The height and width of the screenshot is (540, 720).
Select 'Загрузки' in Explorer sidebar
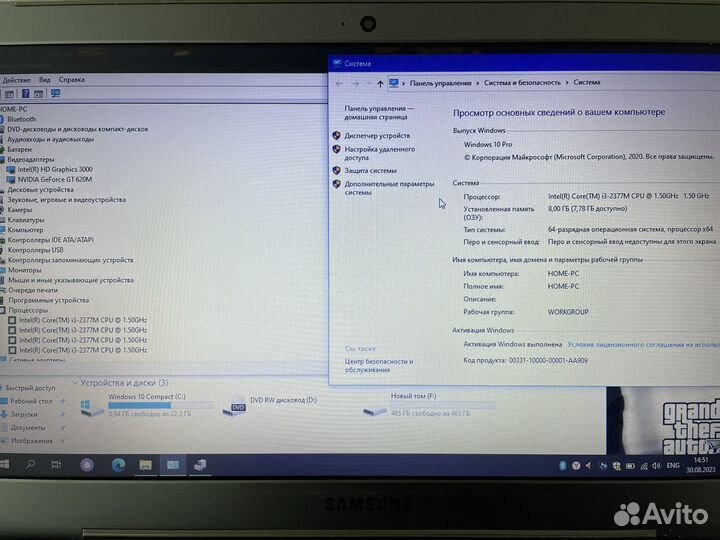click(23, 414)
